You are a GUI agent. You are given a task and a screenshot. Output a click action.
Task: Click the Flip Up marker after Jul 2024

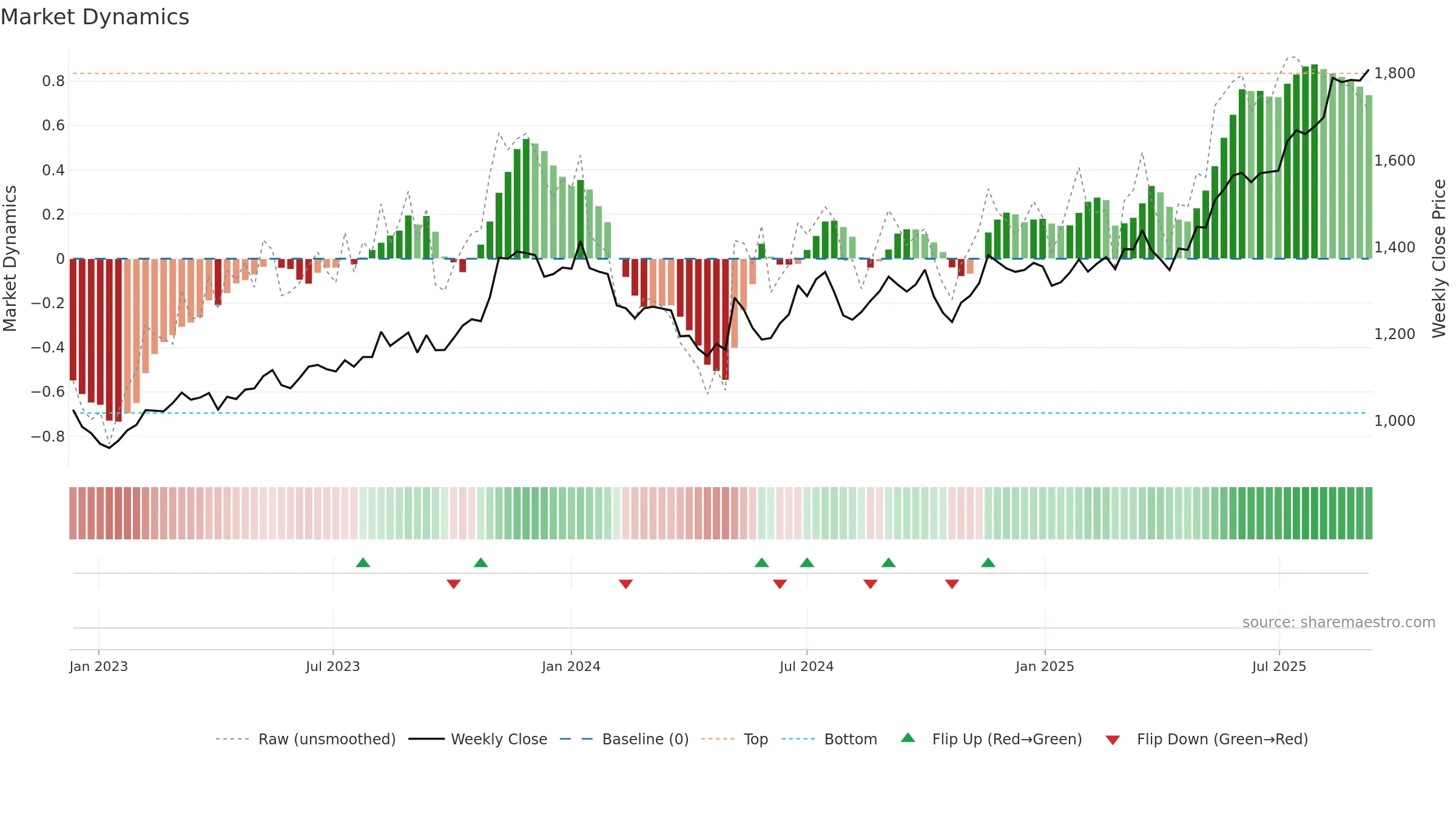(888, 562)
